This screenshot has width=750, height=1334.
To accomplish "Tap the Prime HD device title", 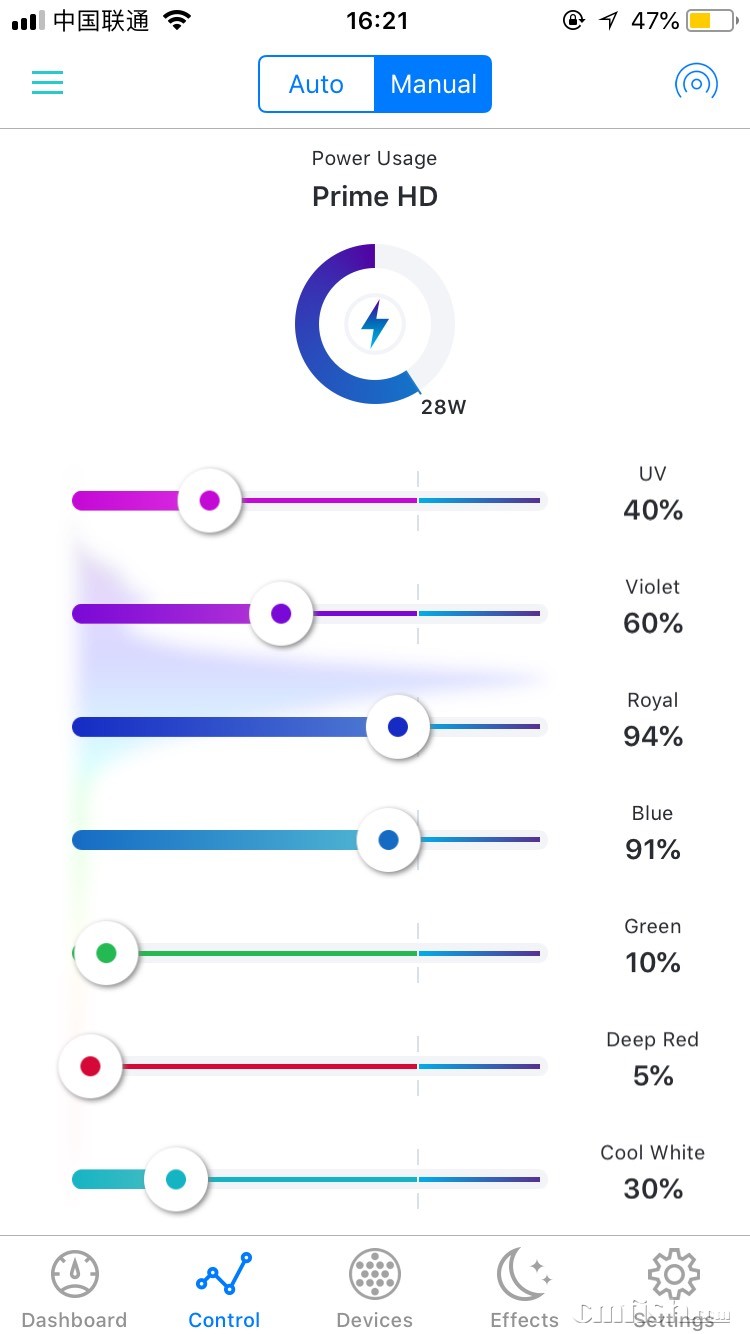I will [375, 196].
